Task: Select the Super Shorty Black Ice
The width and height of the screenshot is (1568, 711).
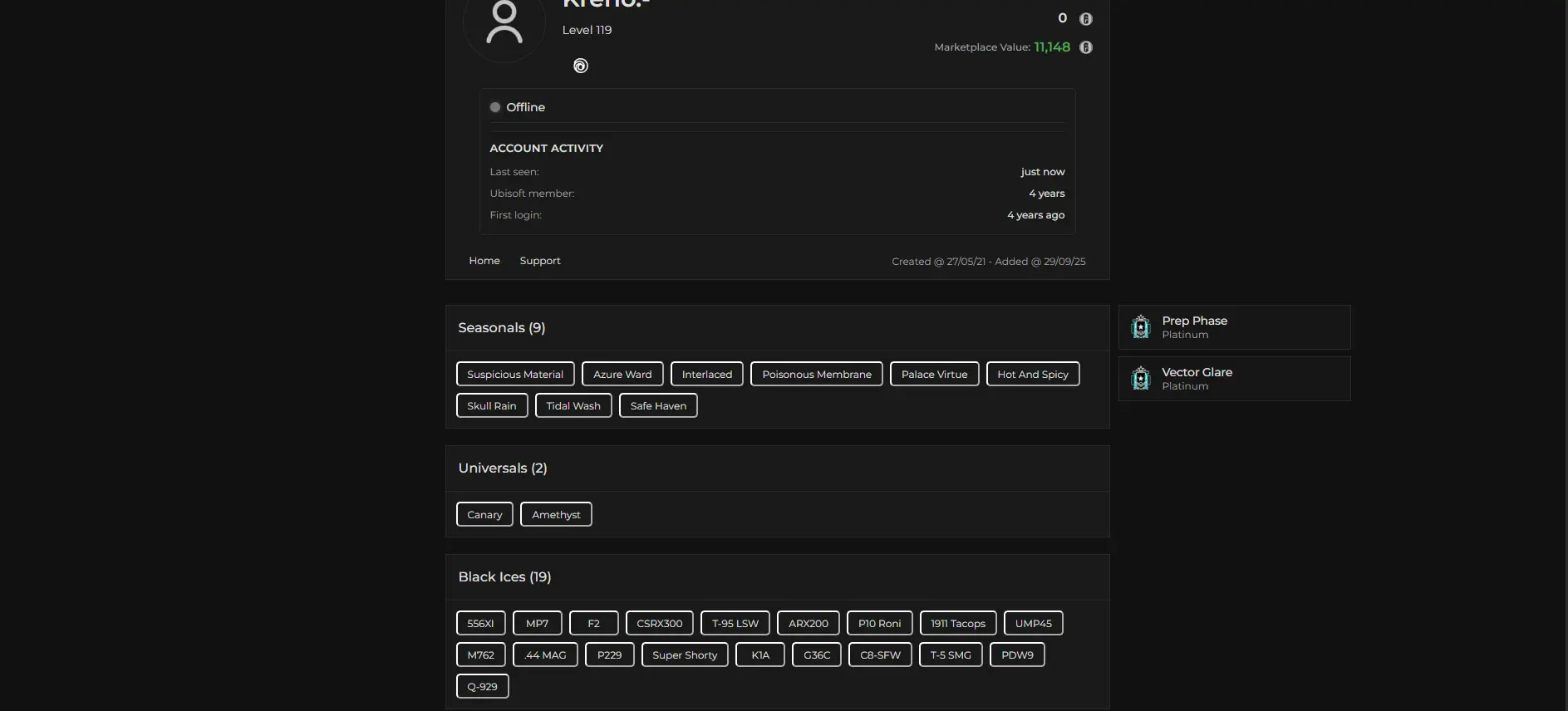Action: [x=685, y=655]
